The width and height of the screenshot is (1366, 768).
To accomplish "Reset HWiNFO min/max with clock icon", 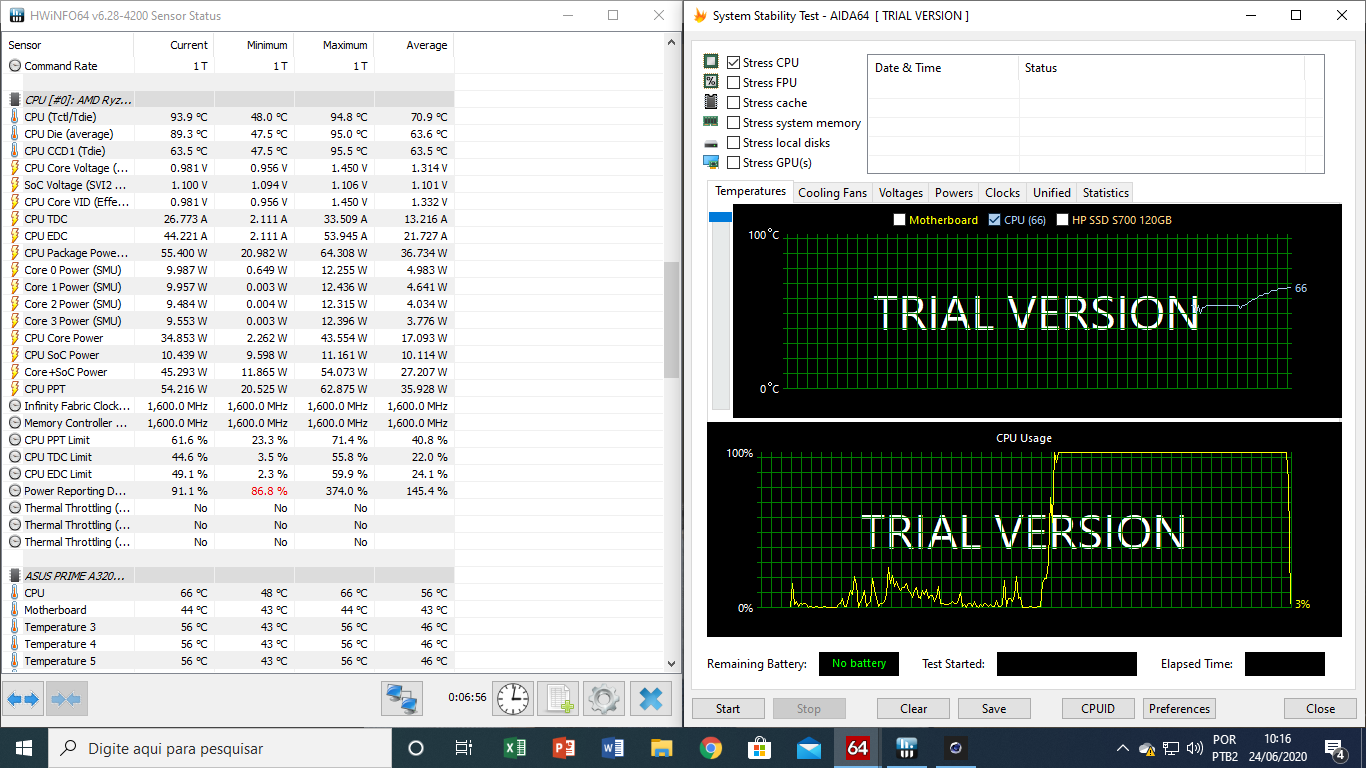I will click(x=513, y=698).
